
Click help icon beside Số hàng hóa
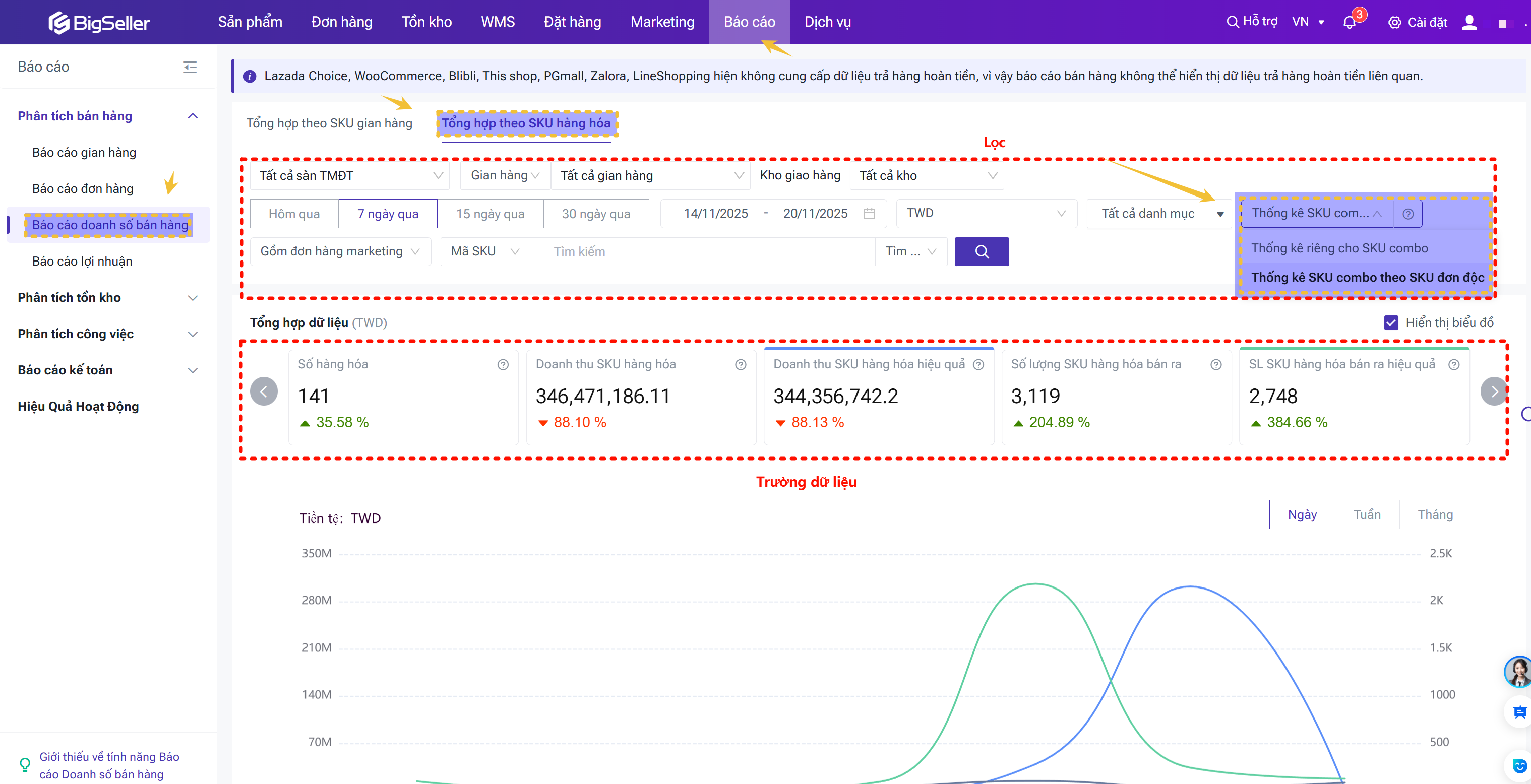pos(503,365)
